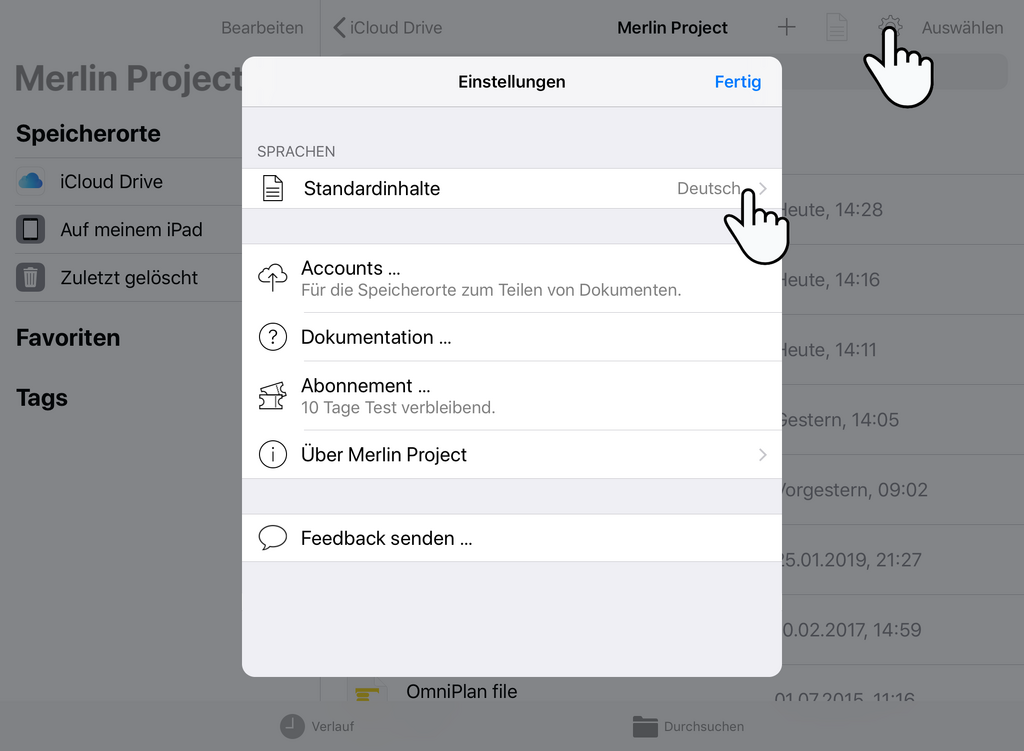Tap the Feedback senden speech bubble icon
The image size is (1024, 751).
pos(273,538)
